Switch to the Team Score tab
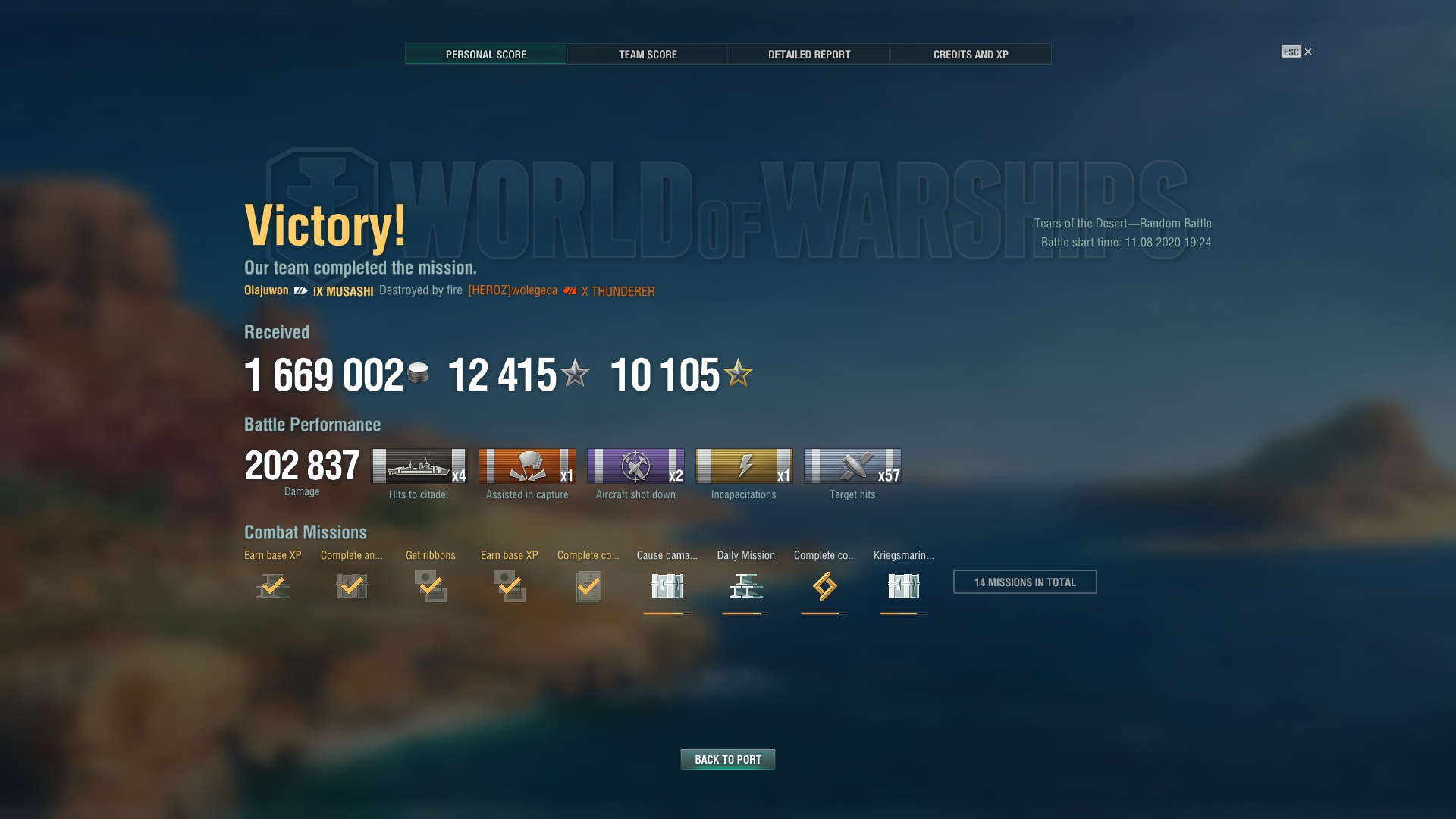Image resolution: width=1456 pixels, height=819 pixels. tap(648, 55)
